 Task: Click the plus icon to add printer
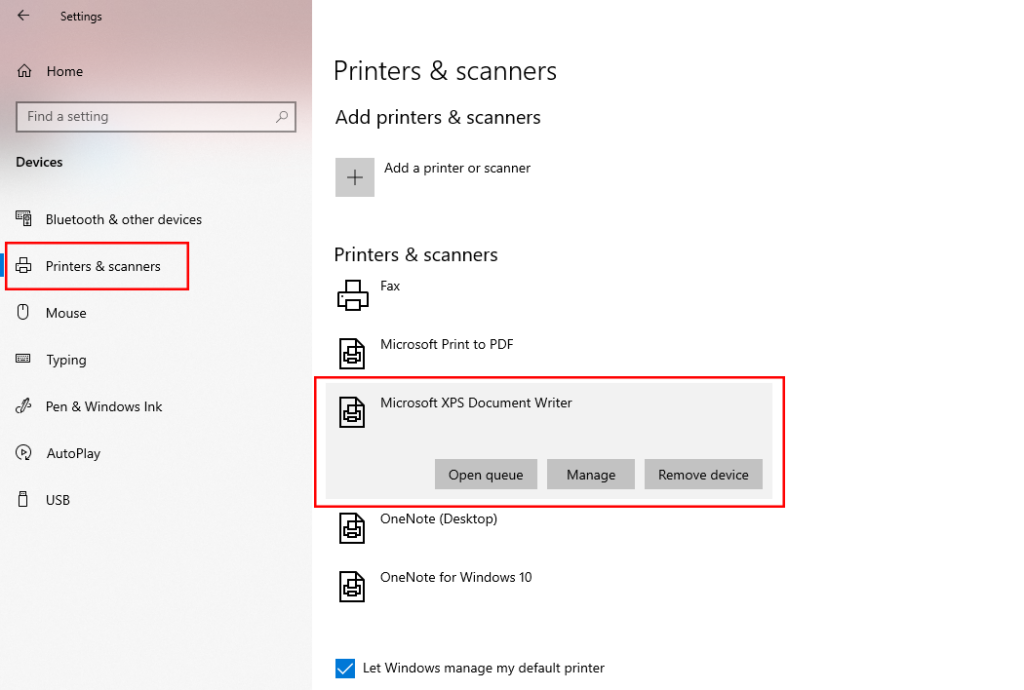point(354,177)
